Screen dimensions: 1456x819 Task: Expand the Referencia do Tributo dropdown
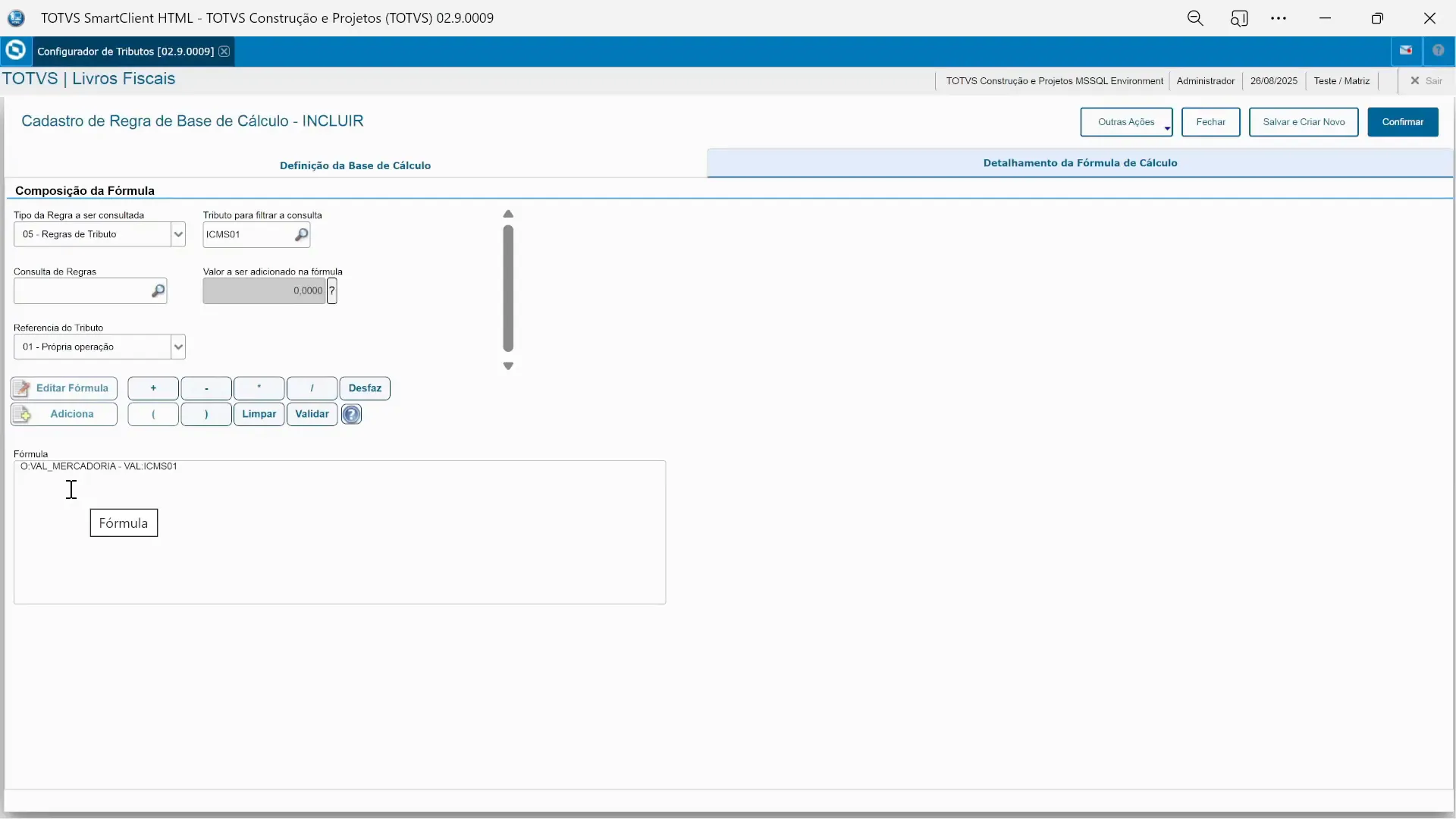[178, 347]
